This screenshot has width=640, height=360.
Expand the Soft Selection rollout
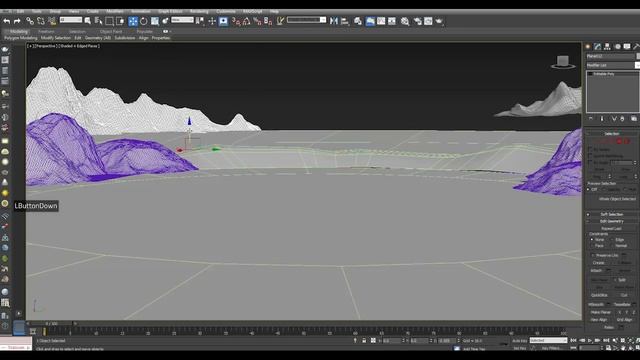coord(611,214)
